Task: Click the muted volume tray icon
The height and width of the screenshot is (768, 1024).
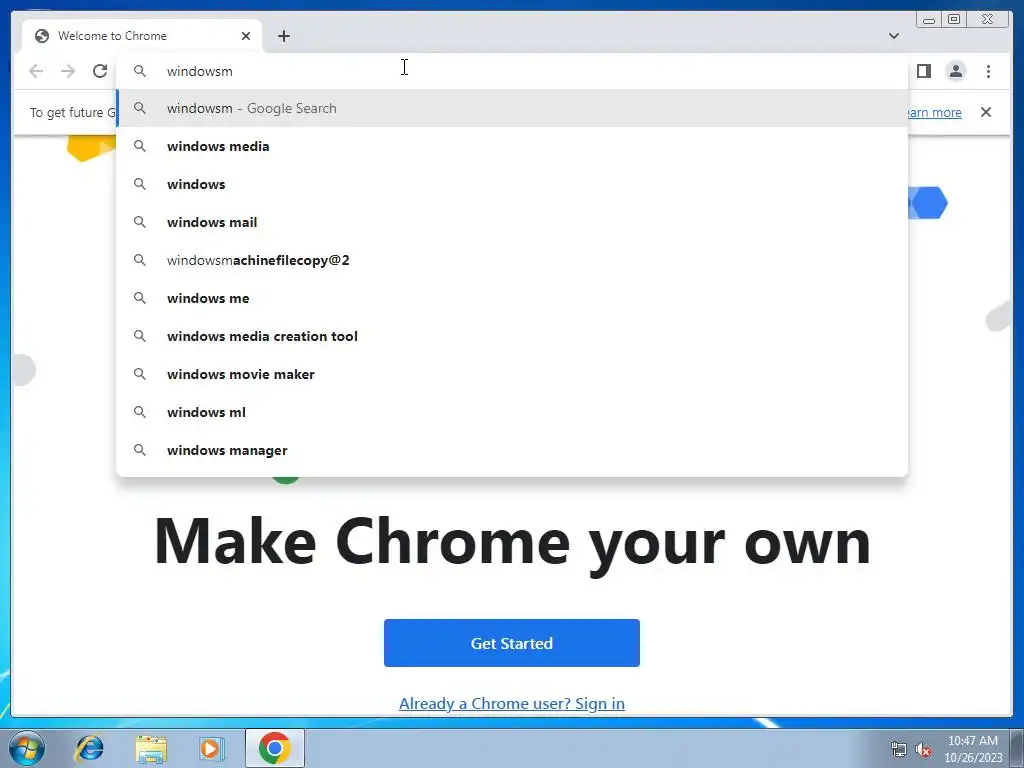Action: [x=923, y=750]
